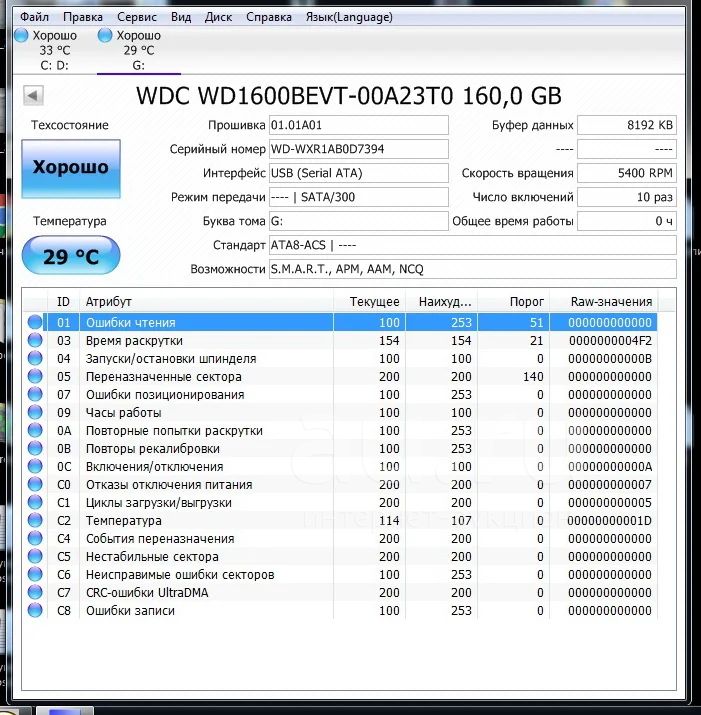Click the blue status icon of G: disk
701x715 pixels.
(x=105, y=35)
